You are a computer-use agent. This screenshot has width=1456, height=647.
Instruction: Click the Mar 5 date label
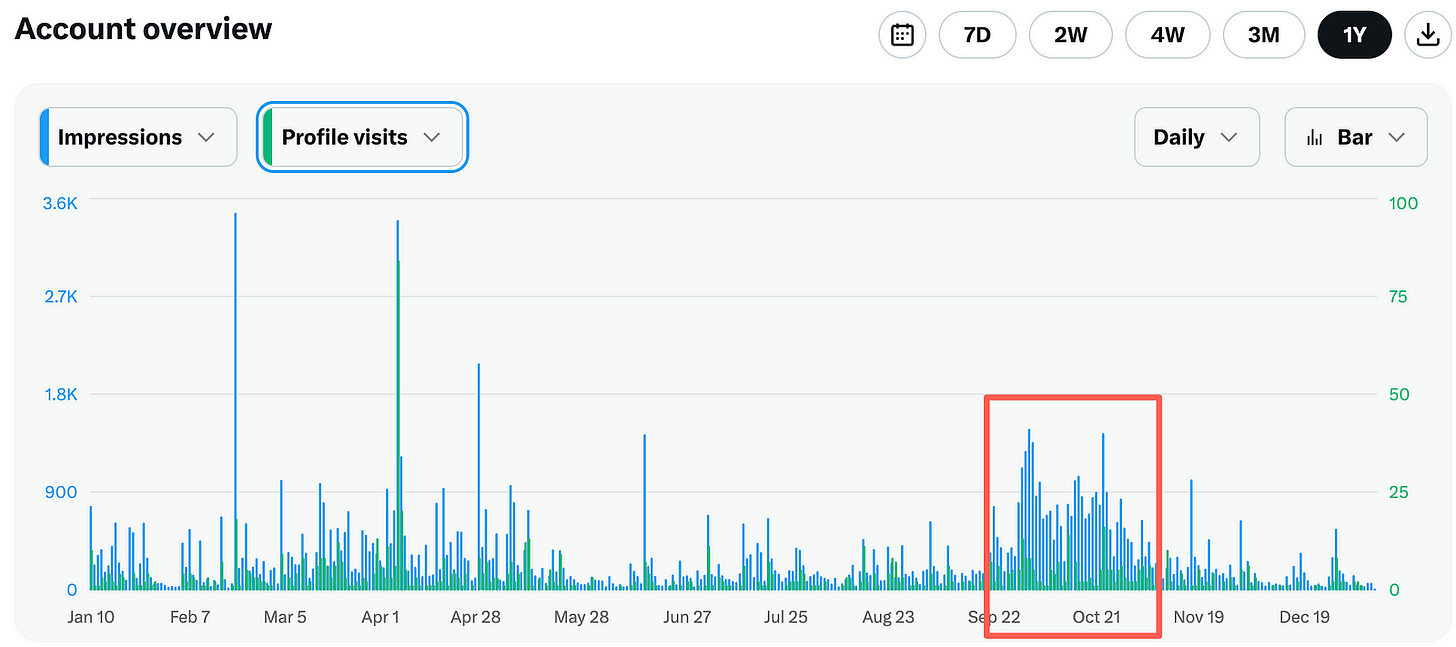tap(285, 617)
